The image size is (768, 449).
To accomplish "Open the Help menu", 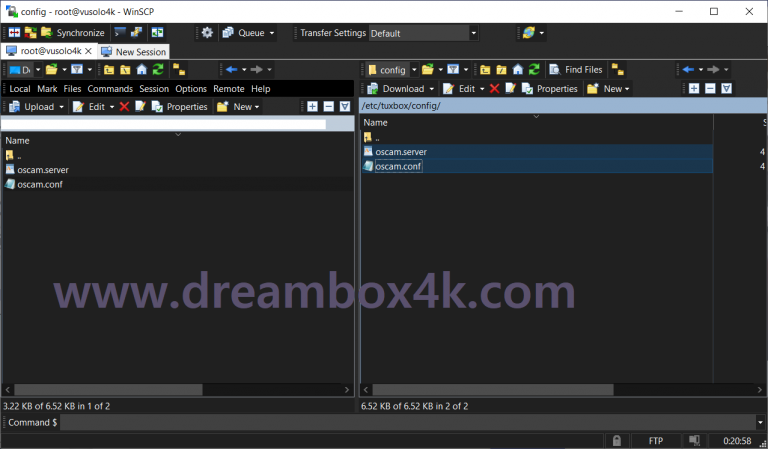I will pyautogui.click(x=261, y=89).
